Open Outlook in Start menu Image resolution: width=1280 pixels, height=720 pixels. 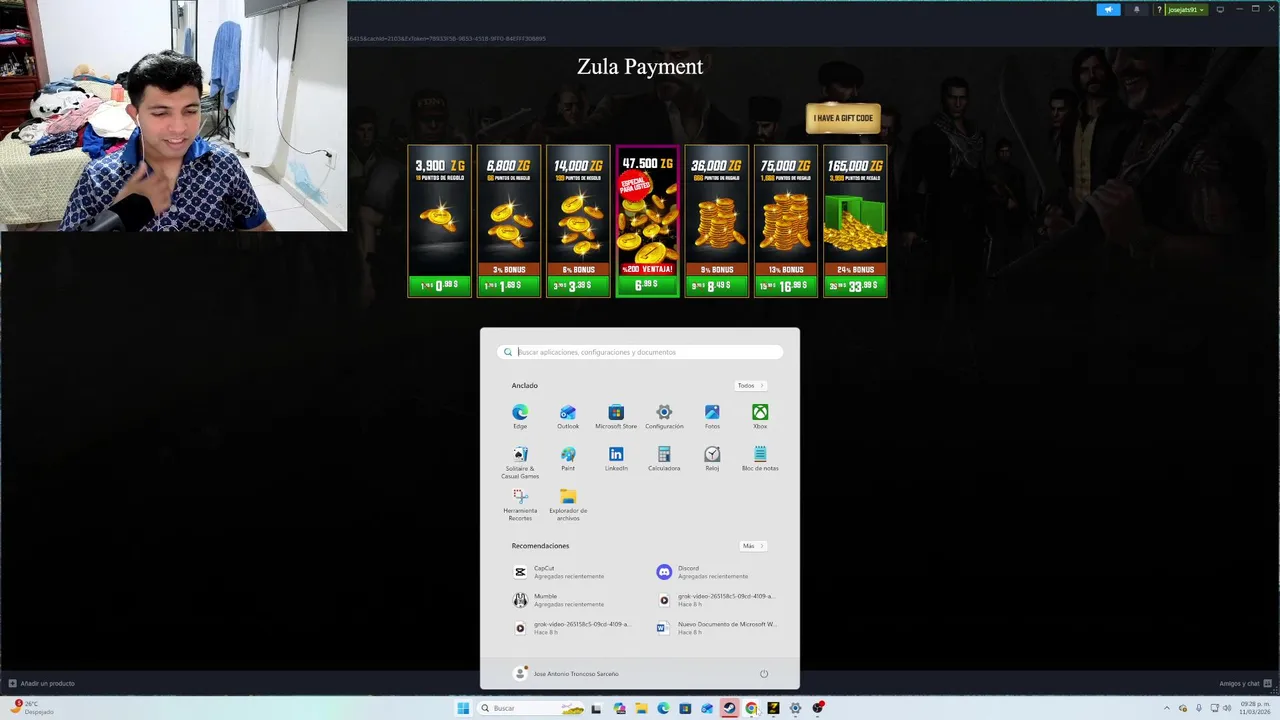tap(568, 417)
